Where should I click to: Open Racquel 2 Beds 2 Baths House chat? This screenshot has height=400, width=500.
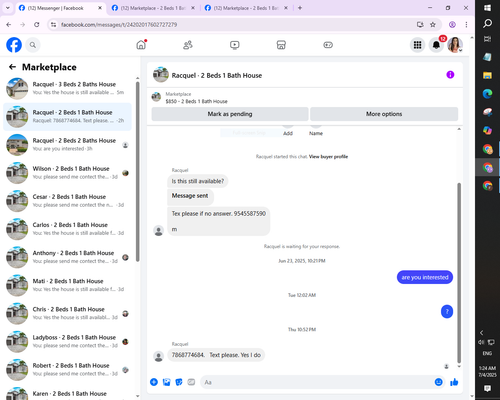67,145
